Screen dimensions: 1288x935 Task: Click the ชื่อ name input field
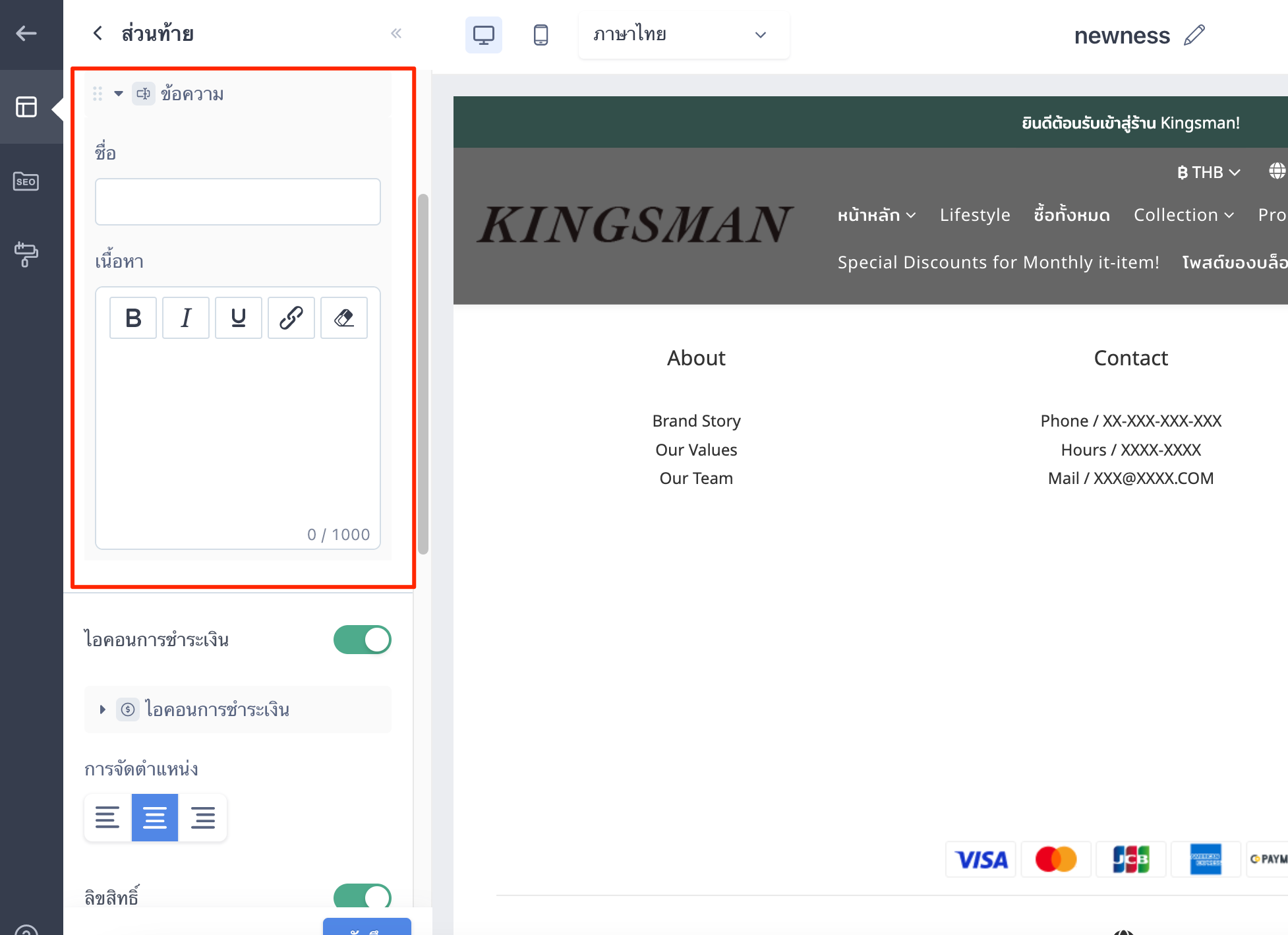(238, 202)
